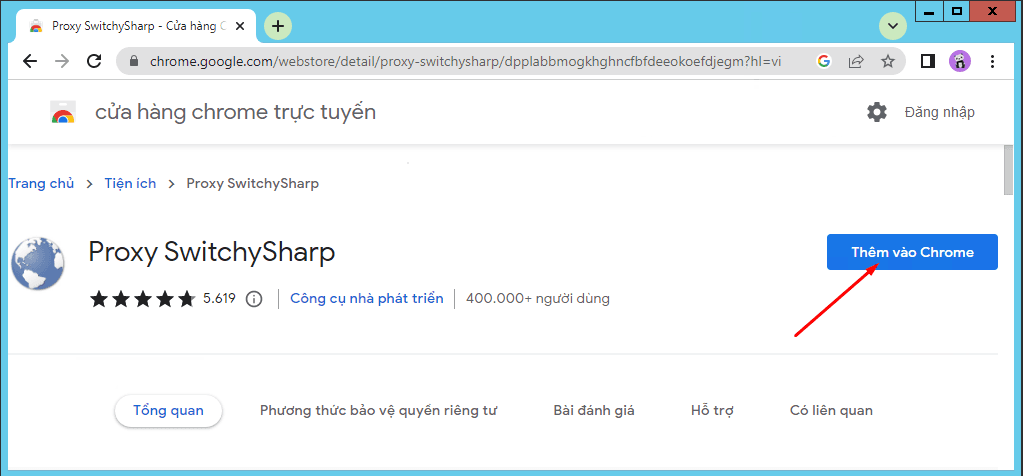Click the Google icon in address bar

(823, 61)
